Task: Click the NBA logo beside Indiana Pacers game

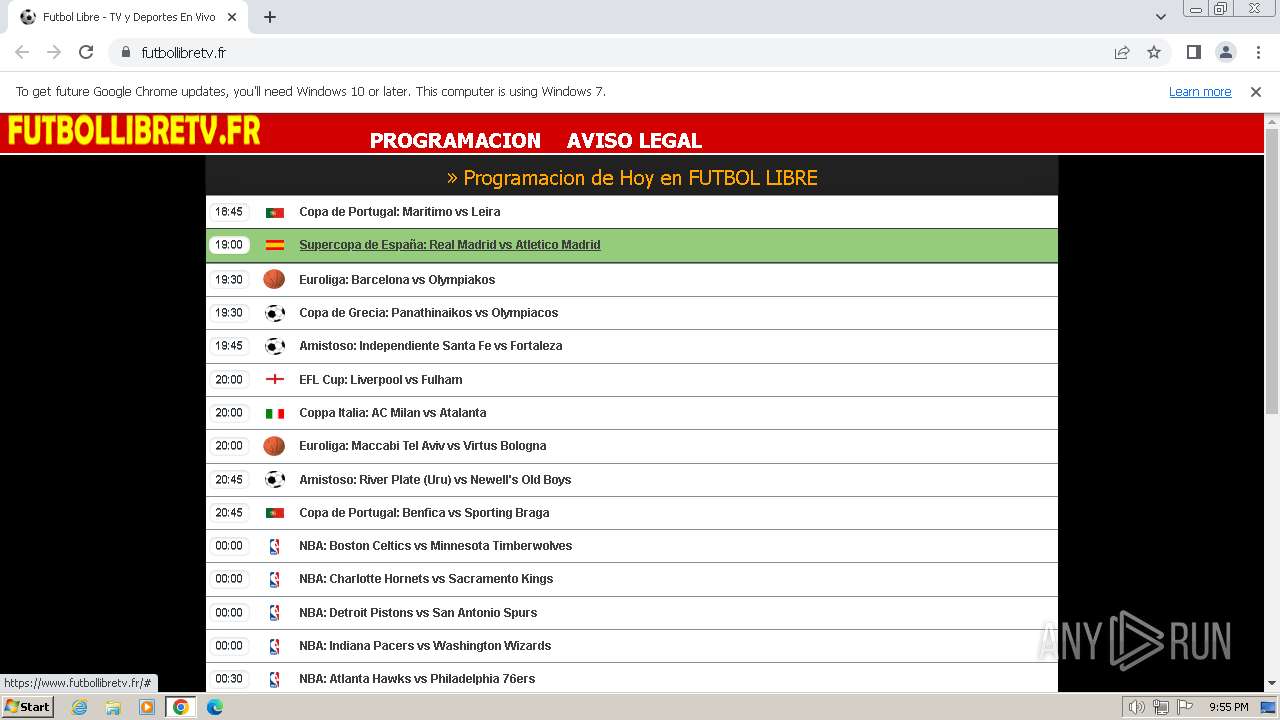Action: tap(274, 646)
